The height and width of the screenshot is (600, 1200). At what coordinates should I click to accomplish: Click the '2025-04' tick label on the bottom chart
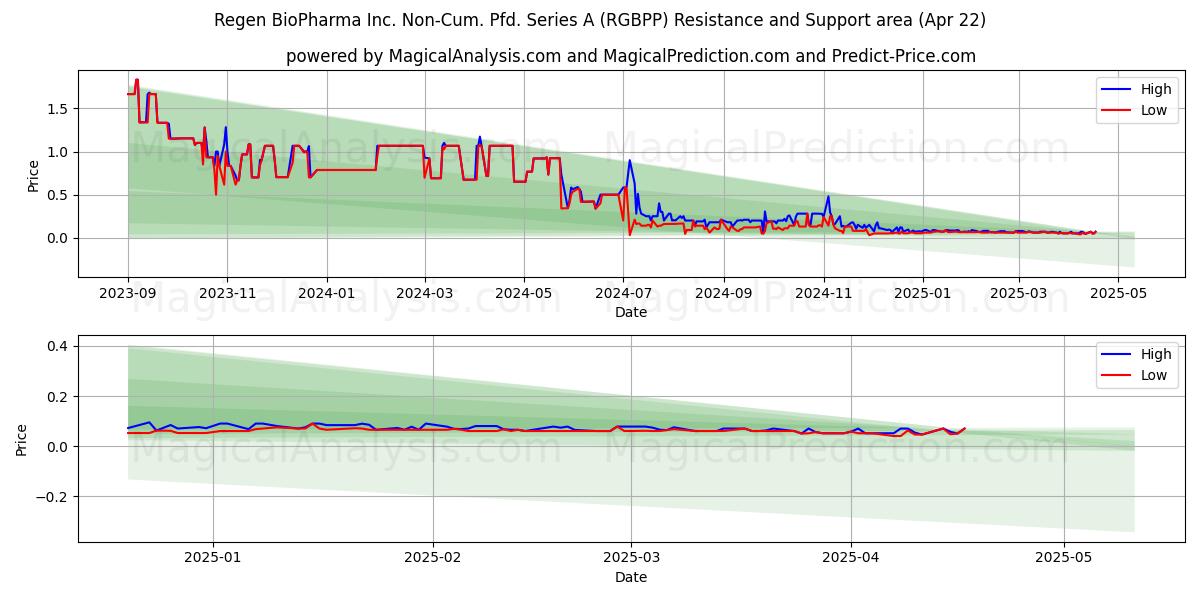851,558
